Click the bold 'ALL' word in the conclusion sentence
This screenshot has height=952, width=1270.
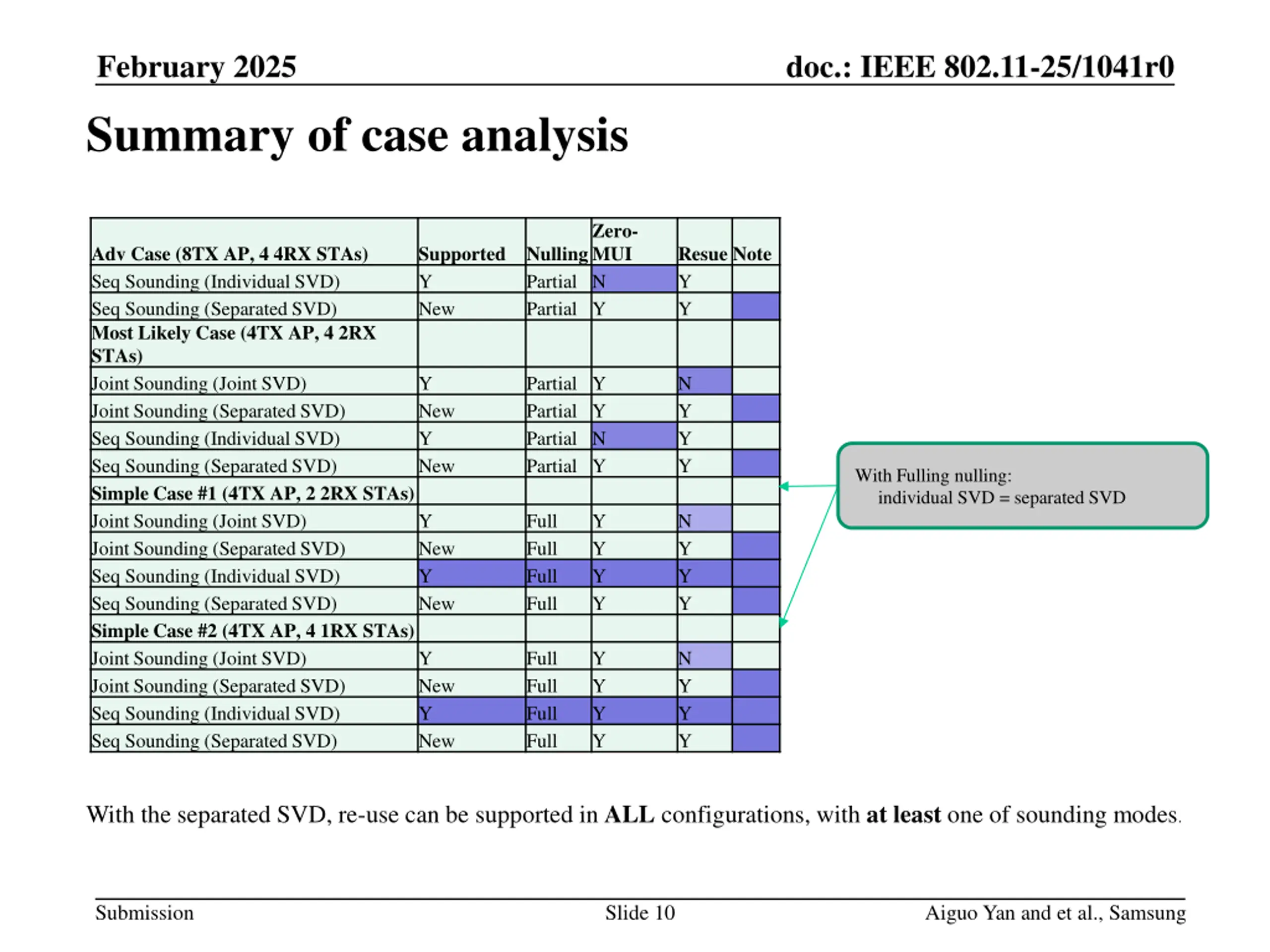629,815
